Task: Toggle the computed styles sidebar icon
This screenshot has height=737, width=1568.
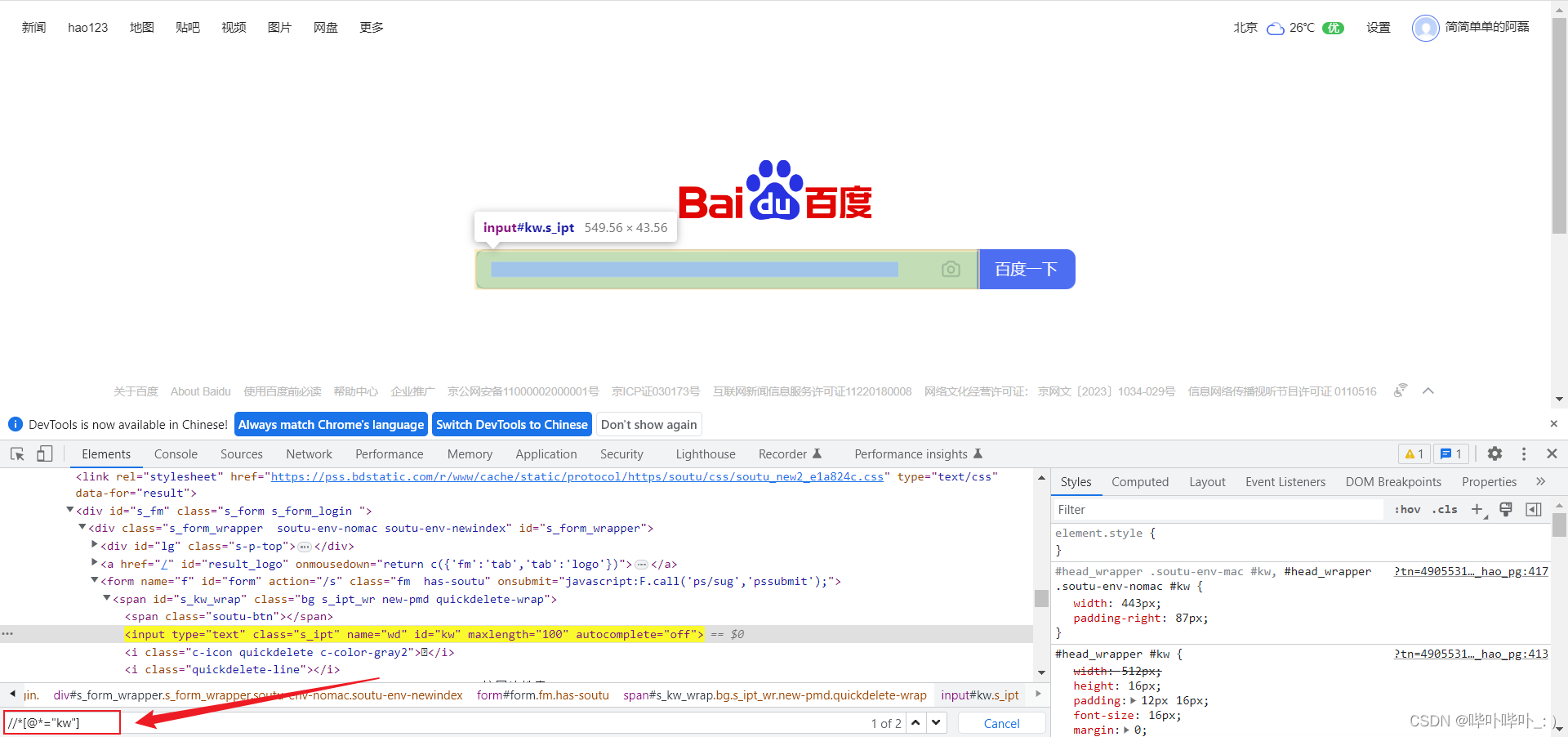Action: [x=1534, y=509]
